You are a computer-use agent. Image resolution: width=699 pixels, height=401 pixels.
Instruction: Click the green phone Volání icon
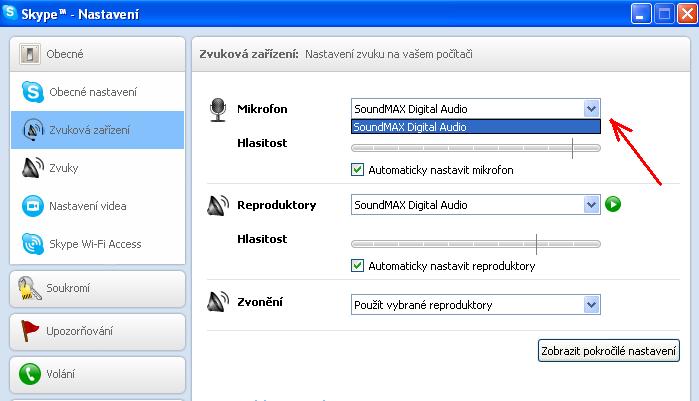coord(30,374)
